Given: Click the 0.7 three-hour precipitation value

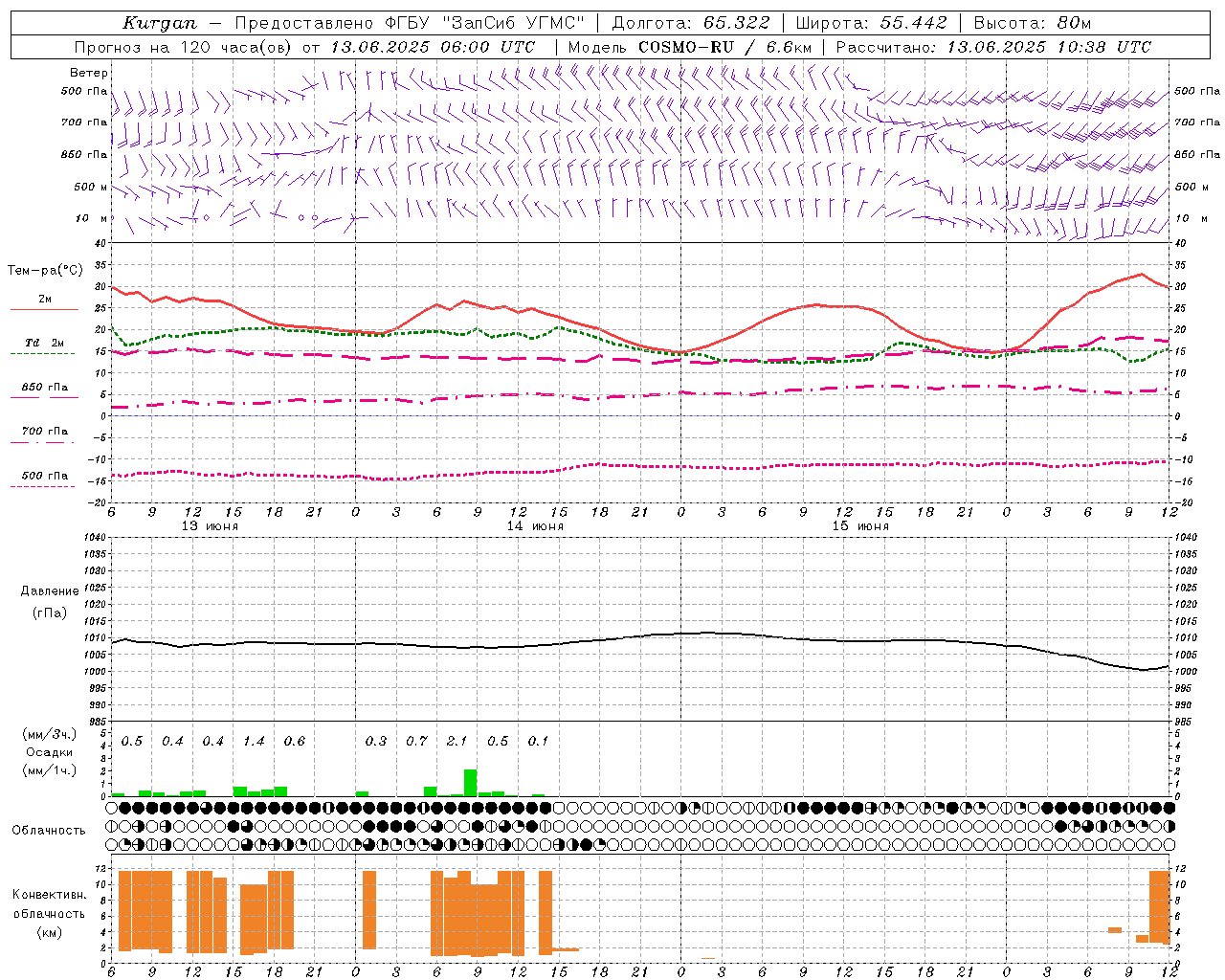Looking at the screenshot, I should click(x=416, y=742).
